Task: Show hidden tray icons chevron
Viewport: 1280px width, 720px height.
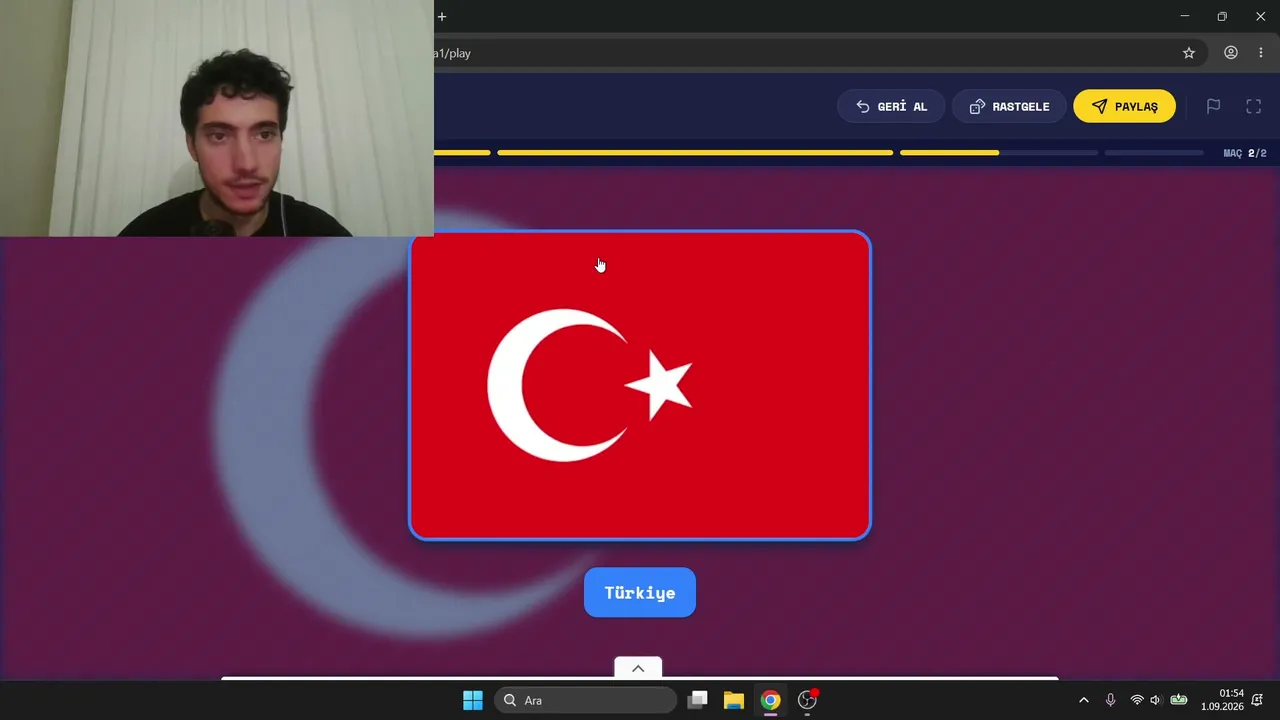Action: (x=1083, y=700)
